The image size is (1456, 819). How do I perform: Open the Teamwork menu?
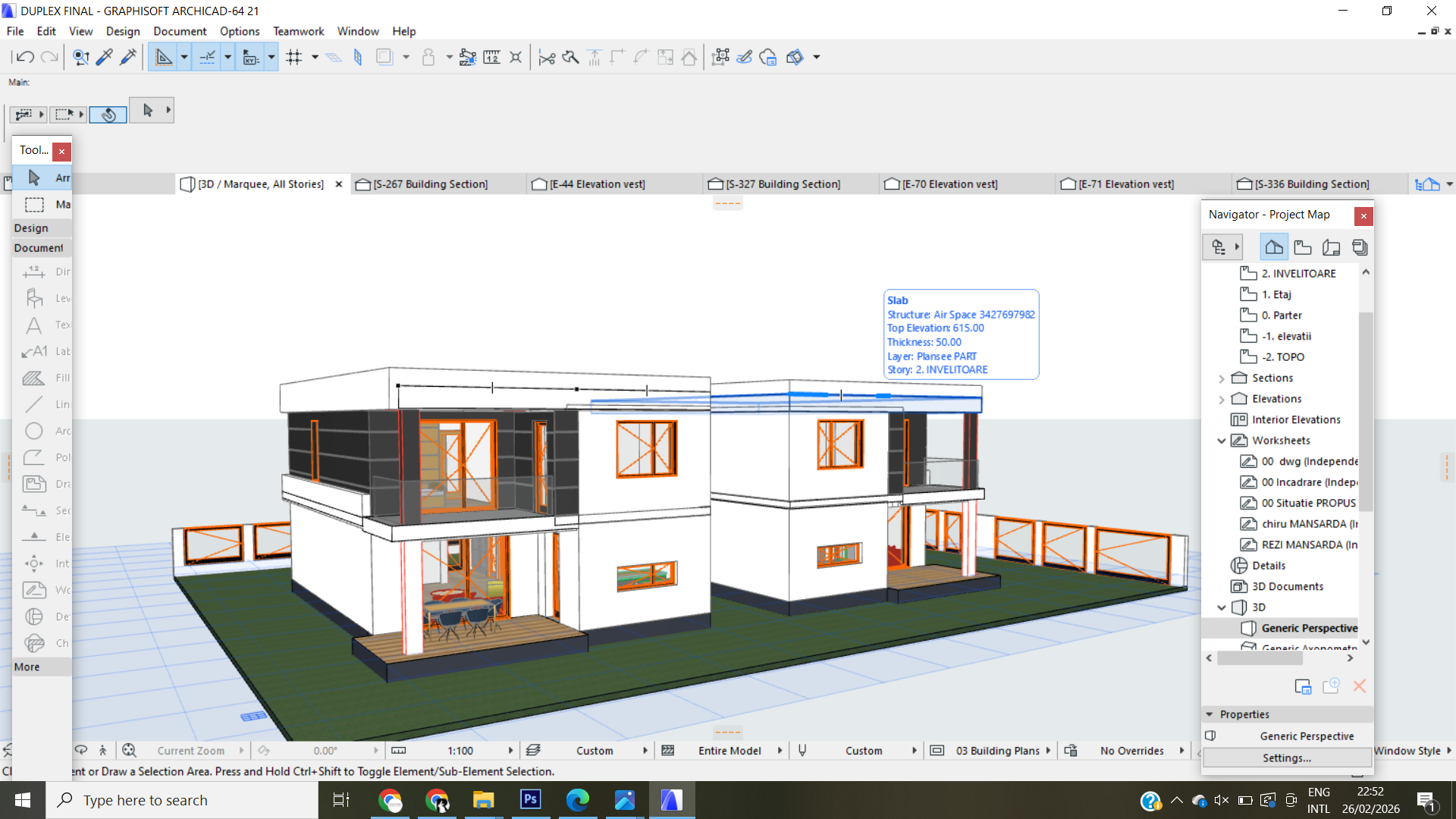pyautogui.click(x=298, y=31)
